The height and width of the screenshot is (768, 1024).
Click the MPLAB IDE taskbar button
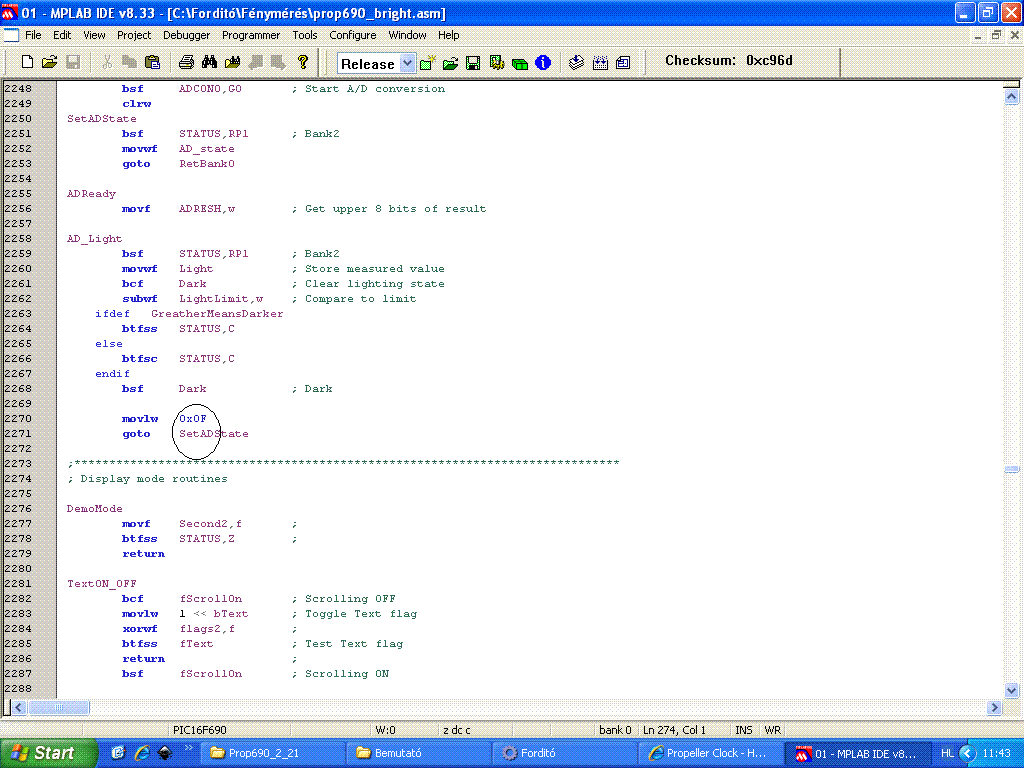pos(855,753)
